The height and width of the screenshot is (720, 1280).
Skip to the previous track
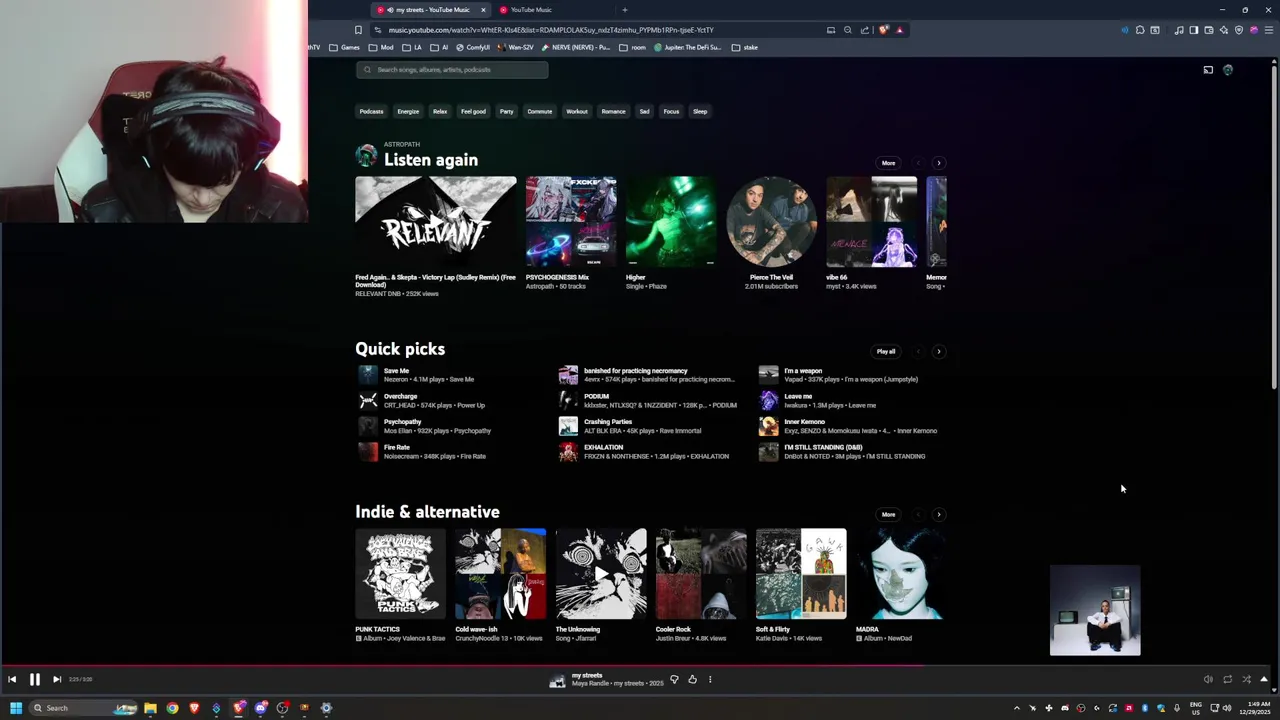[12, 679]
